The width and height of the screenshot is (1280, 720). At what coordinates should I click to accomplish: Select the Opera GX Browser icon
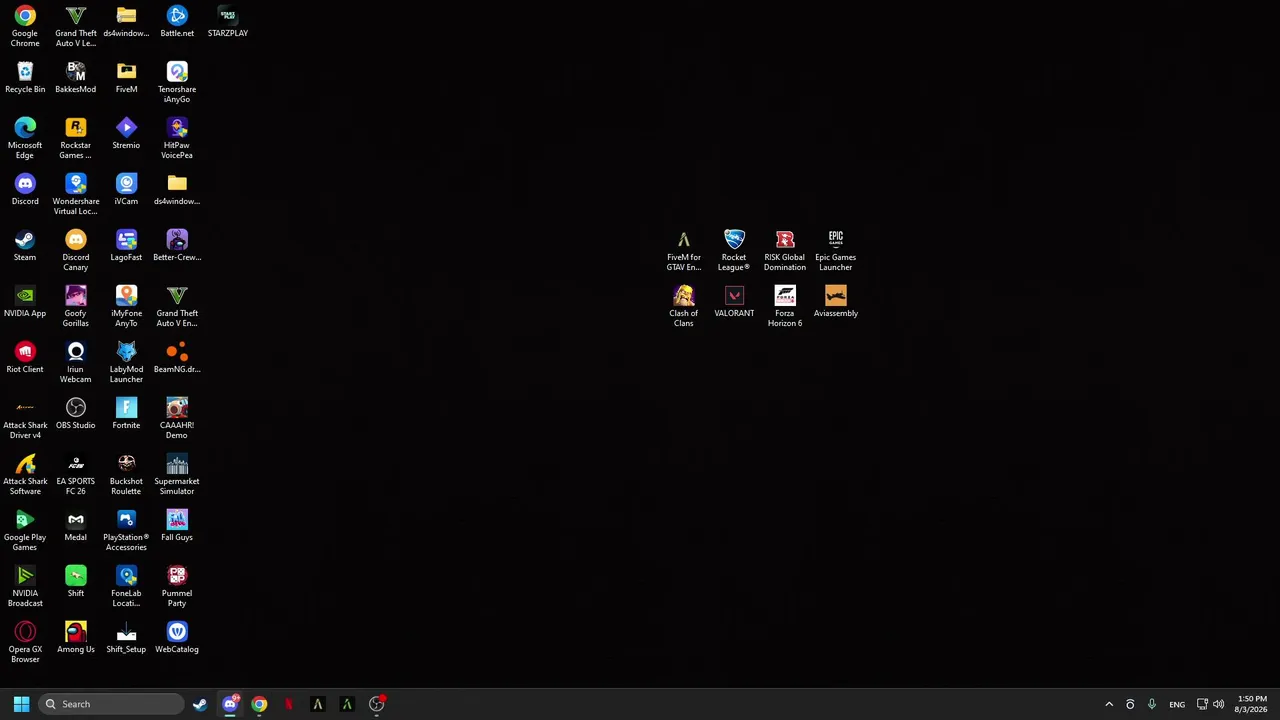pos(25,642)
